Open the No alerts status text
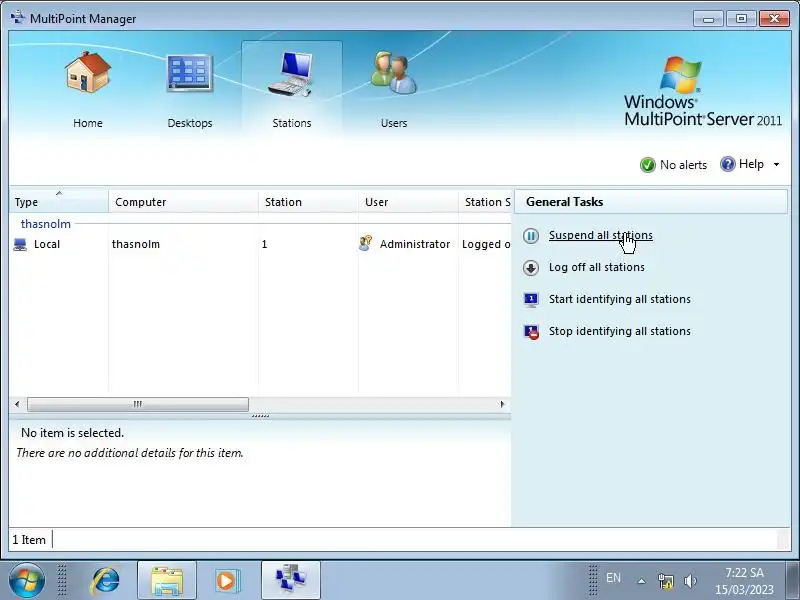Viewport: 800px width, 600px height. coord(683,165)
